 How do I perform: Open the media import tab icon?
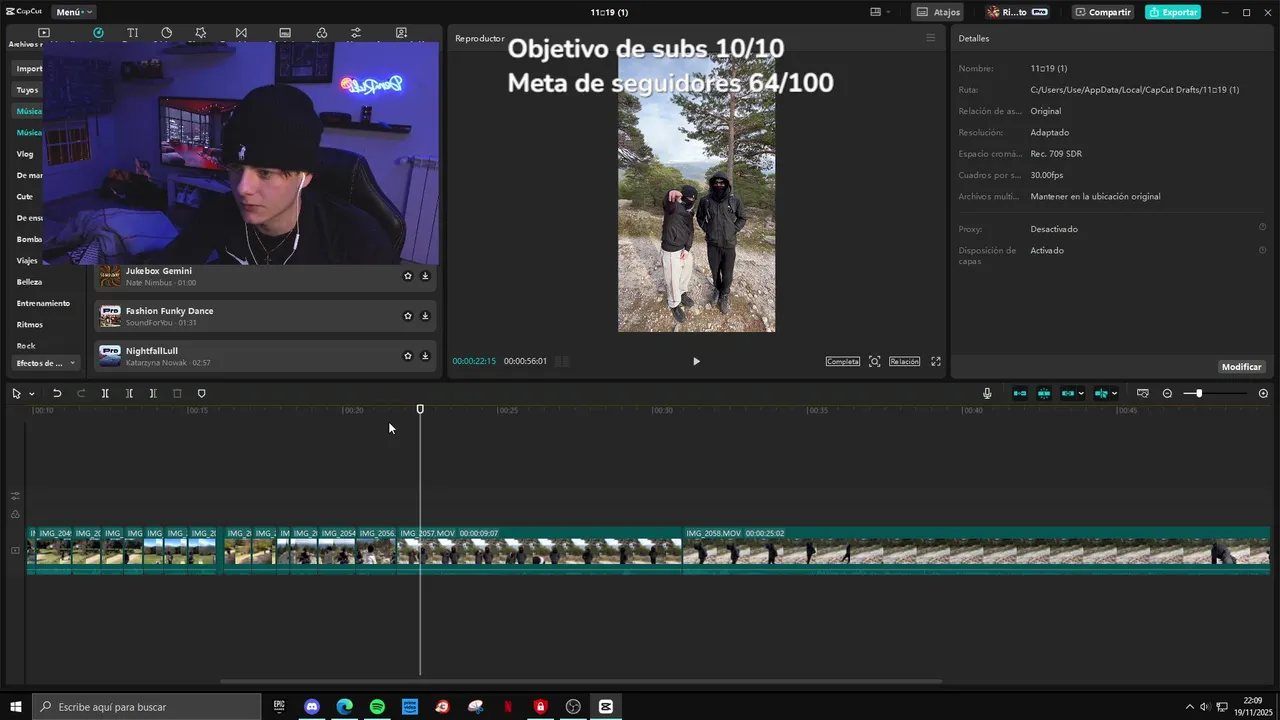click(44, 33)
